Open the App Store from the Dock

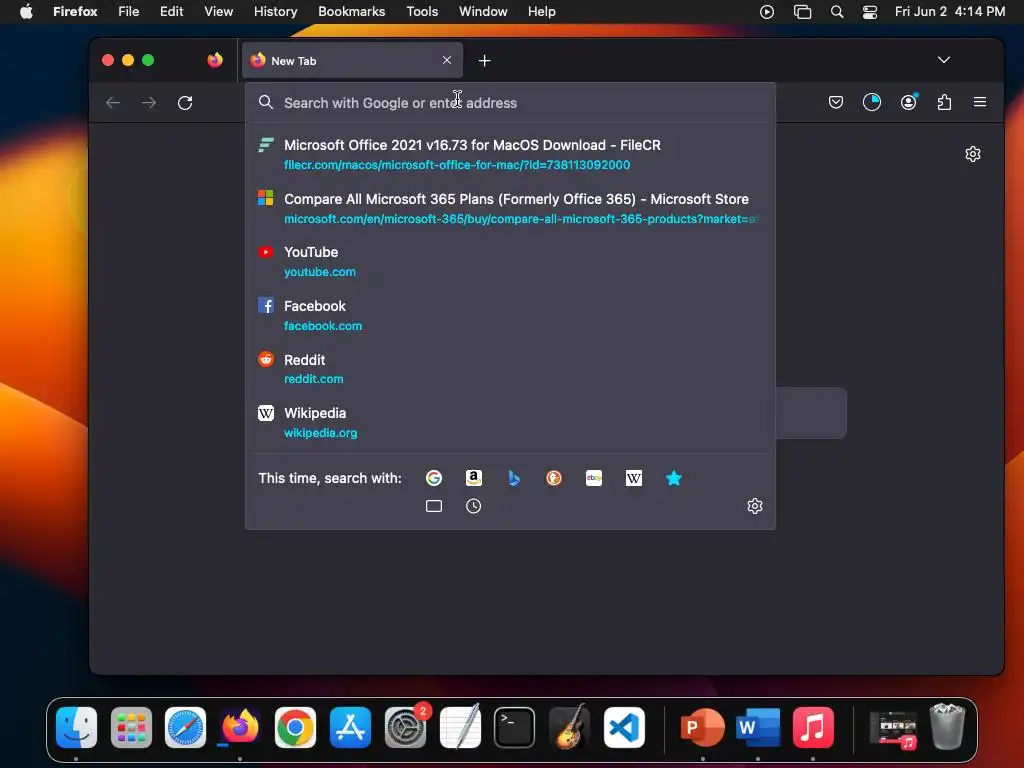(350, 727)
